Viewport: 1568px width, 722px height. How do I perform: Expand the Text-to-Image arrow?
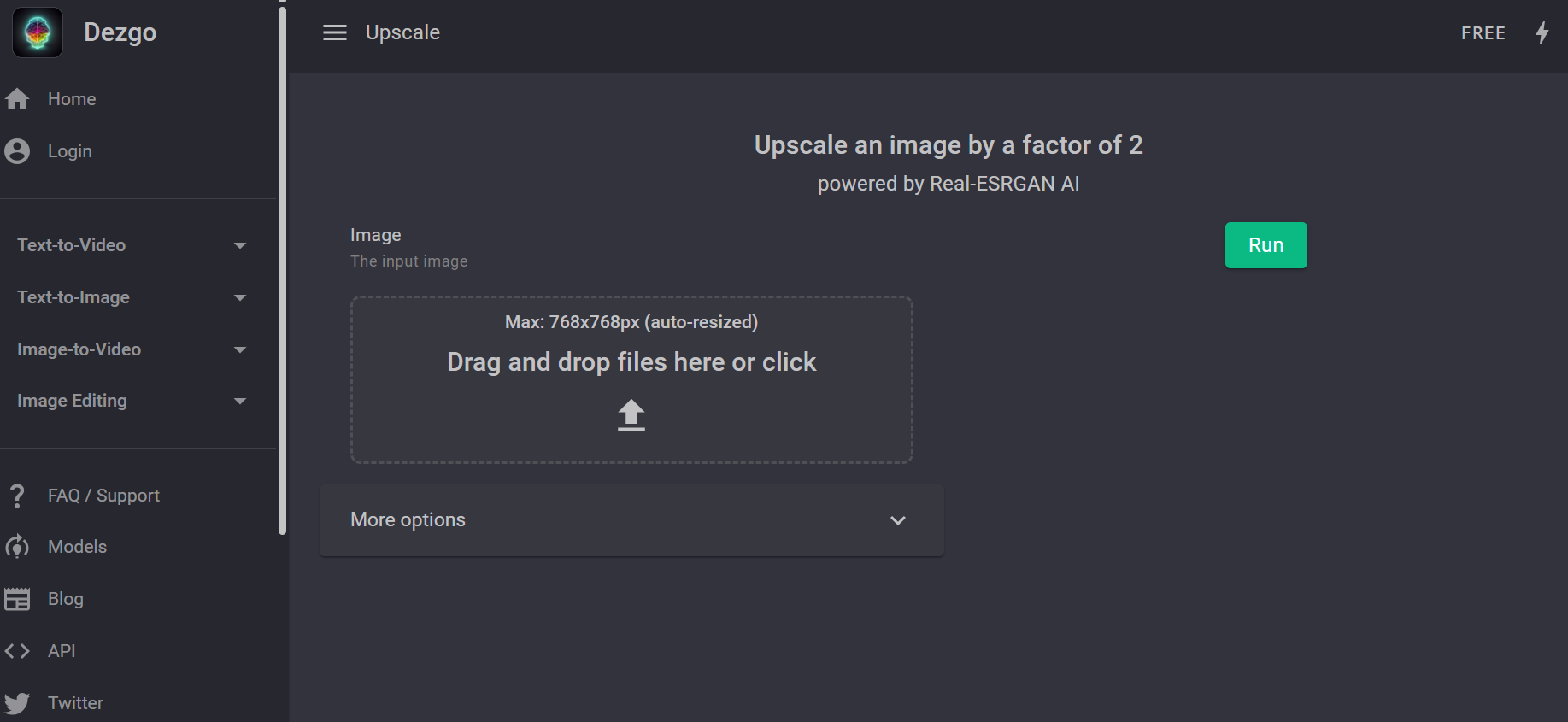pos(240,298)
